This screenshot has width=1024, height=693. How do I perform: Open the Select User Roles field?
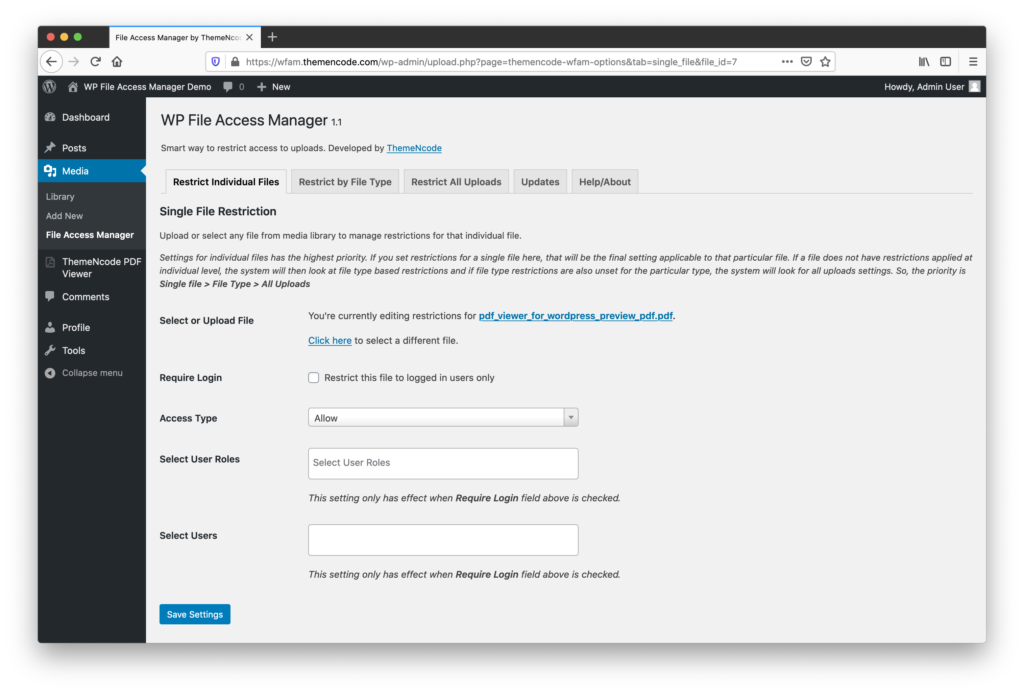coord(443,463)
